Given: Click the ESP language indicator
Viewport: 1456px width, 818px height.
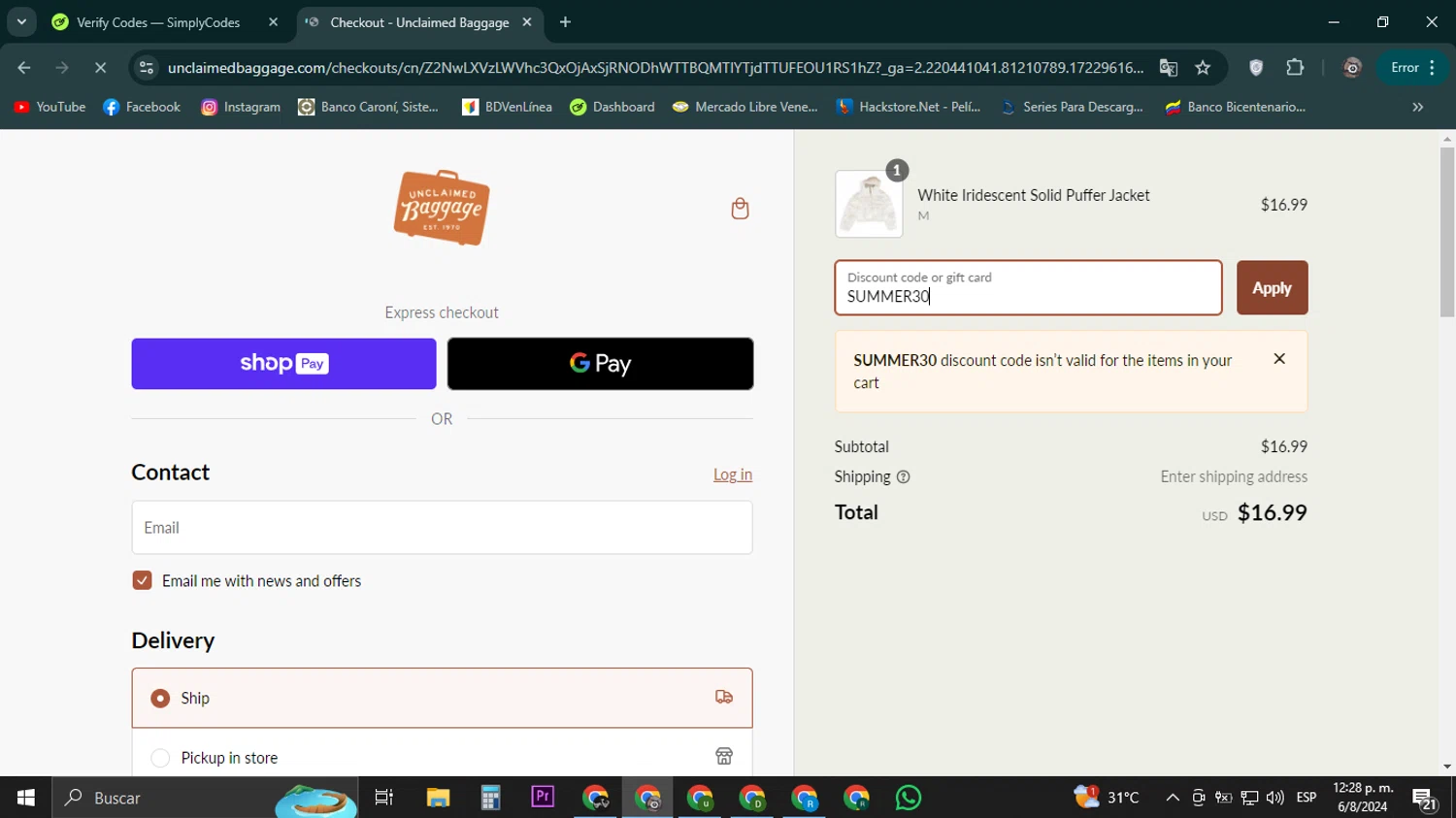Looking at the screenshot, I should pos(1307,798).
